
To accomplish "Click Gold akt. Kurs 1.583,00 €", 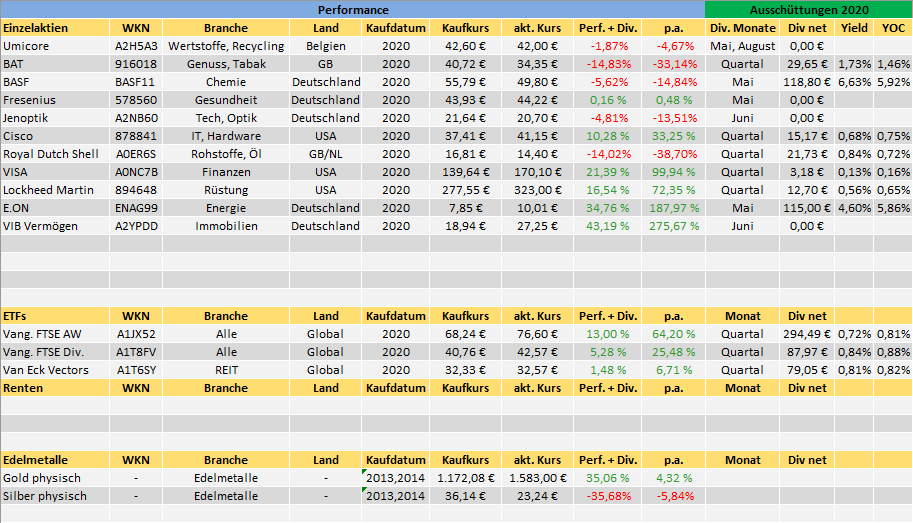I will pos(537,478).
